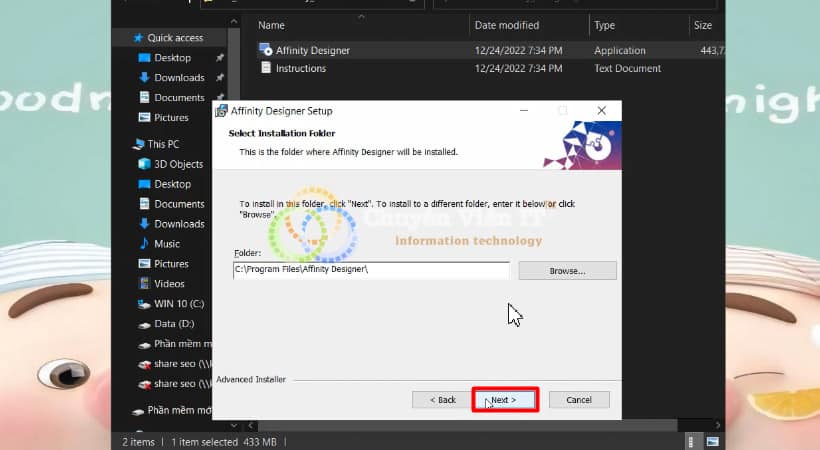Open the Data (D:) drive icon
This screenshot has height=450, width=820.
click(x=144, y=324)
